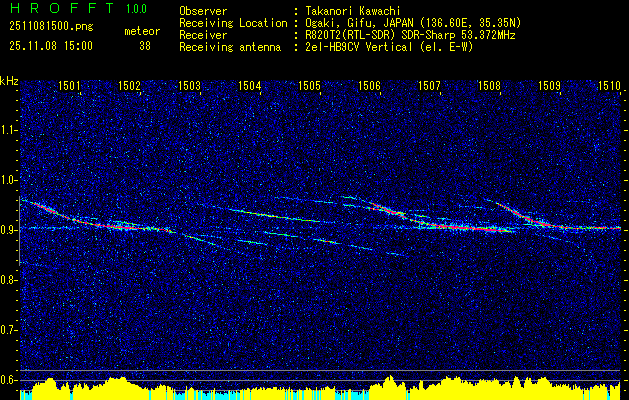Click the kHz axis unit label

9,81
